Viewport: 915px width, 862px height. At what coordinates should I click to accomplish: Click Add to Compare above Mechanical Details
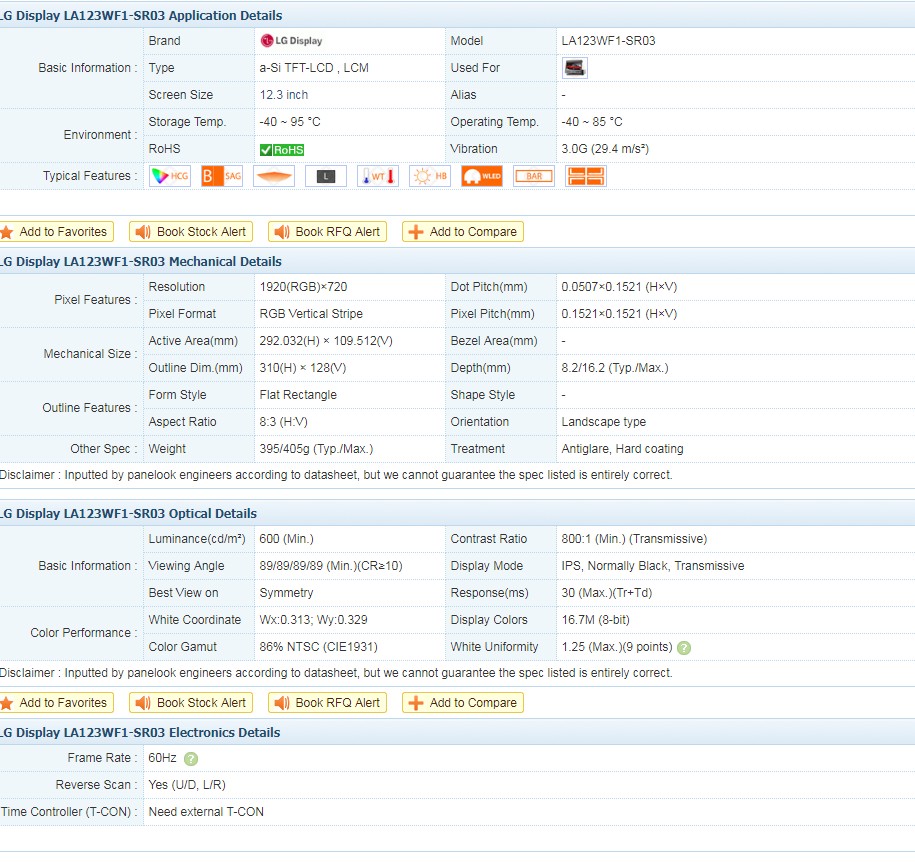[463, 232]
